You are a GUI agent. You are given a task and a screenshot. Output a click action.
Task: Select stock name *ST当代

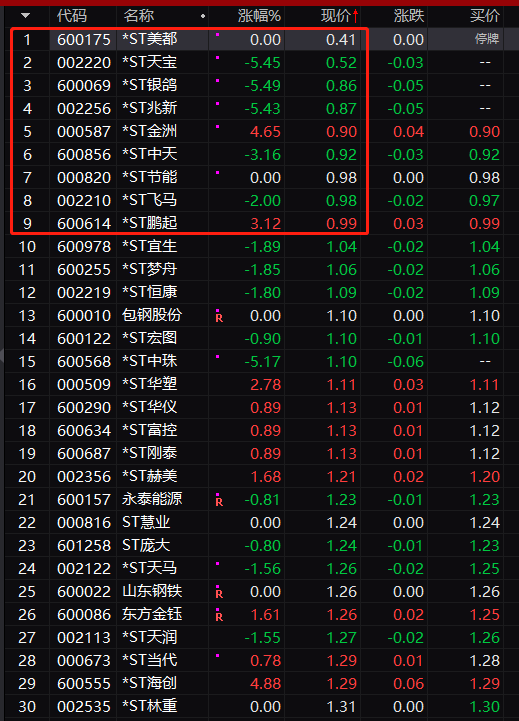[149, 660]
